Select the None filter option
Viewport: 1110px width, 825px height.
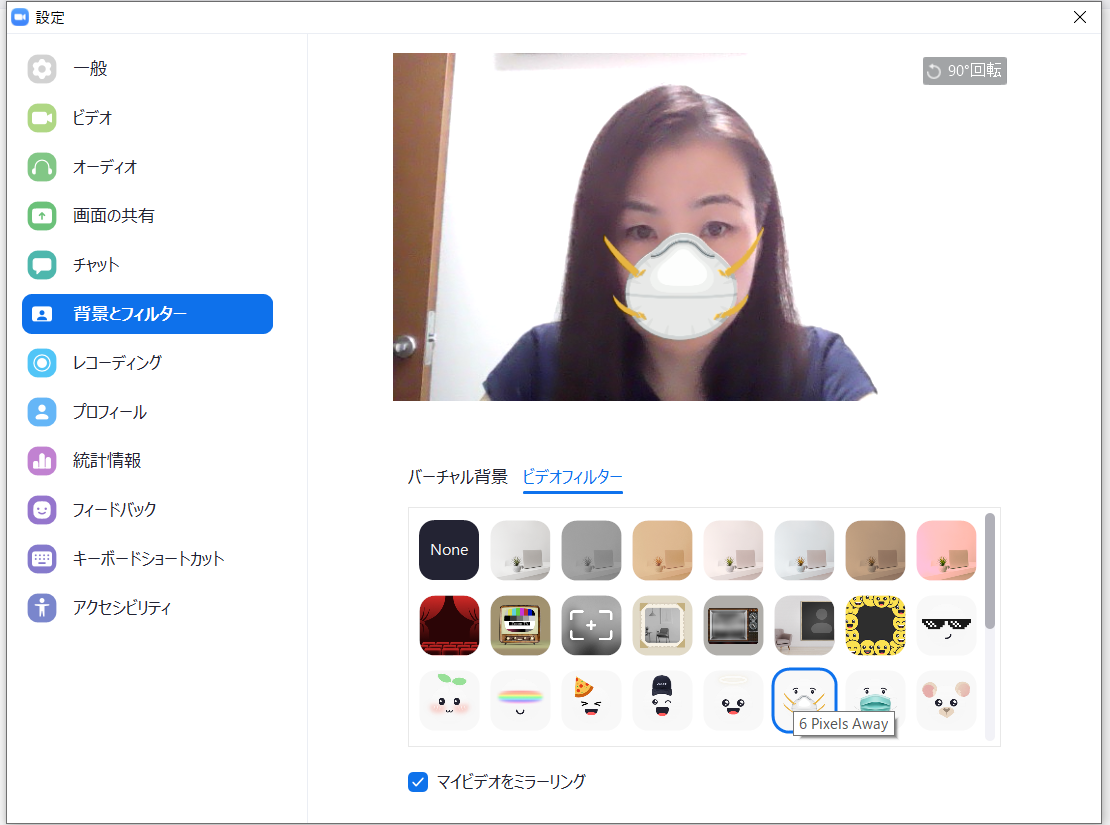pyautogui.click(x=449, y=550)
